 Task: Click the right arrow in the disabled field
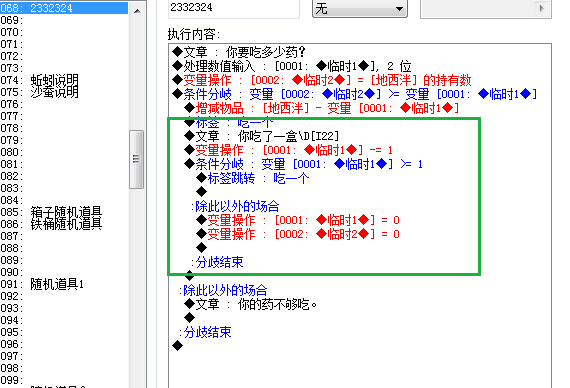click(542, 8)
